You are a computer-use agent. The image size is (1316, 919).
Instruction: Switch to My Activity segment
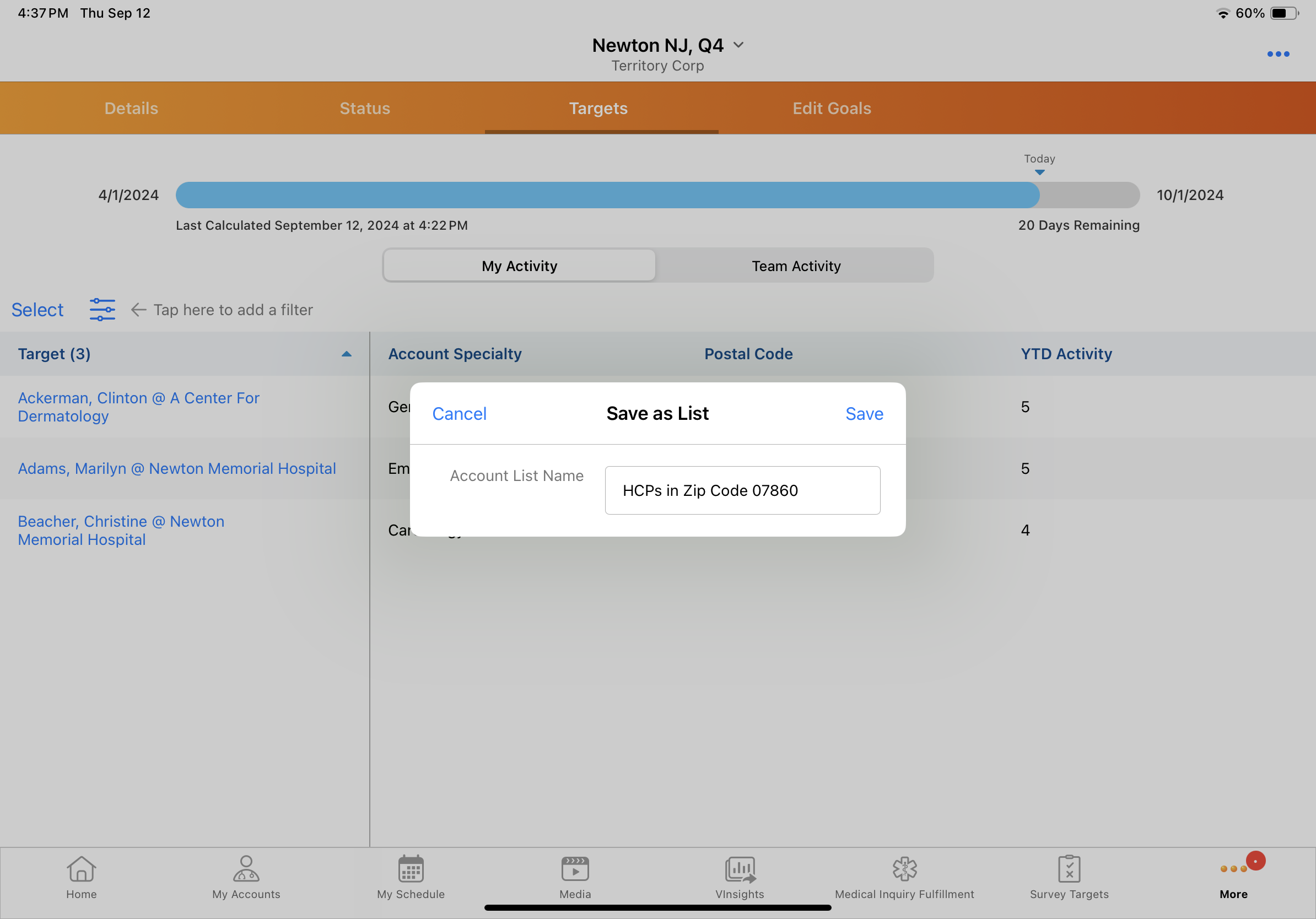point(519,266)
